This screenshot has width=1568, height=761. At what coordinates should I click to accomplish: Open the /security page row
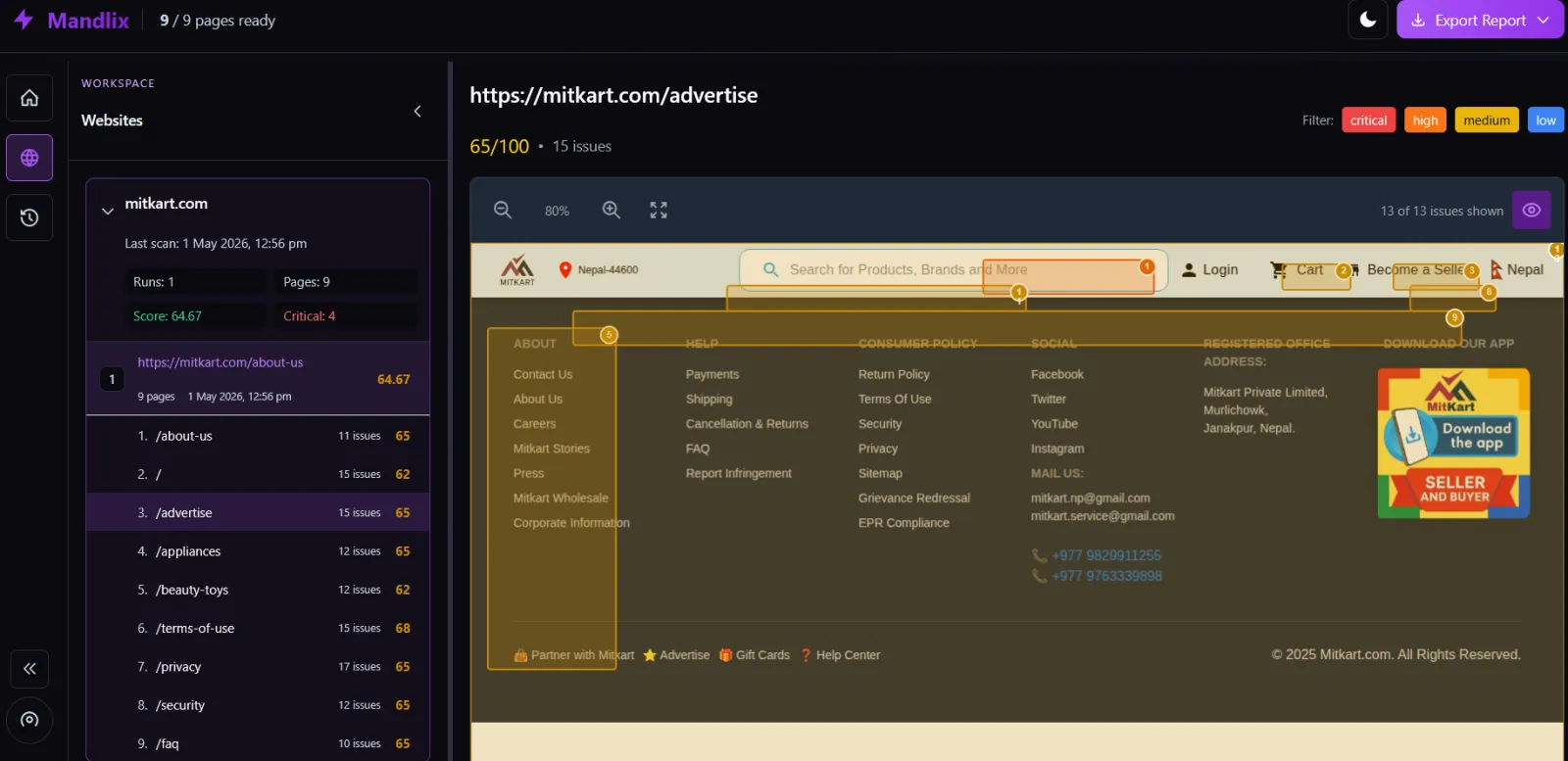pyautogui.click(x=258, y=705)
